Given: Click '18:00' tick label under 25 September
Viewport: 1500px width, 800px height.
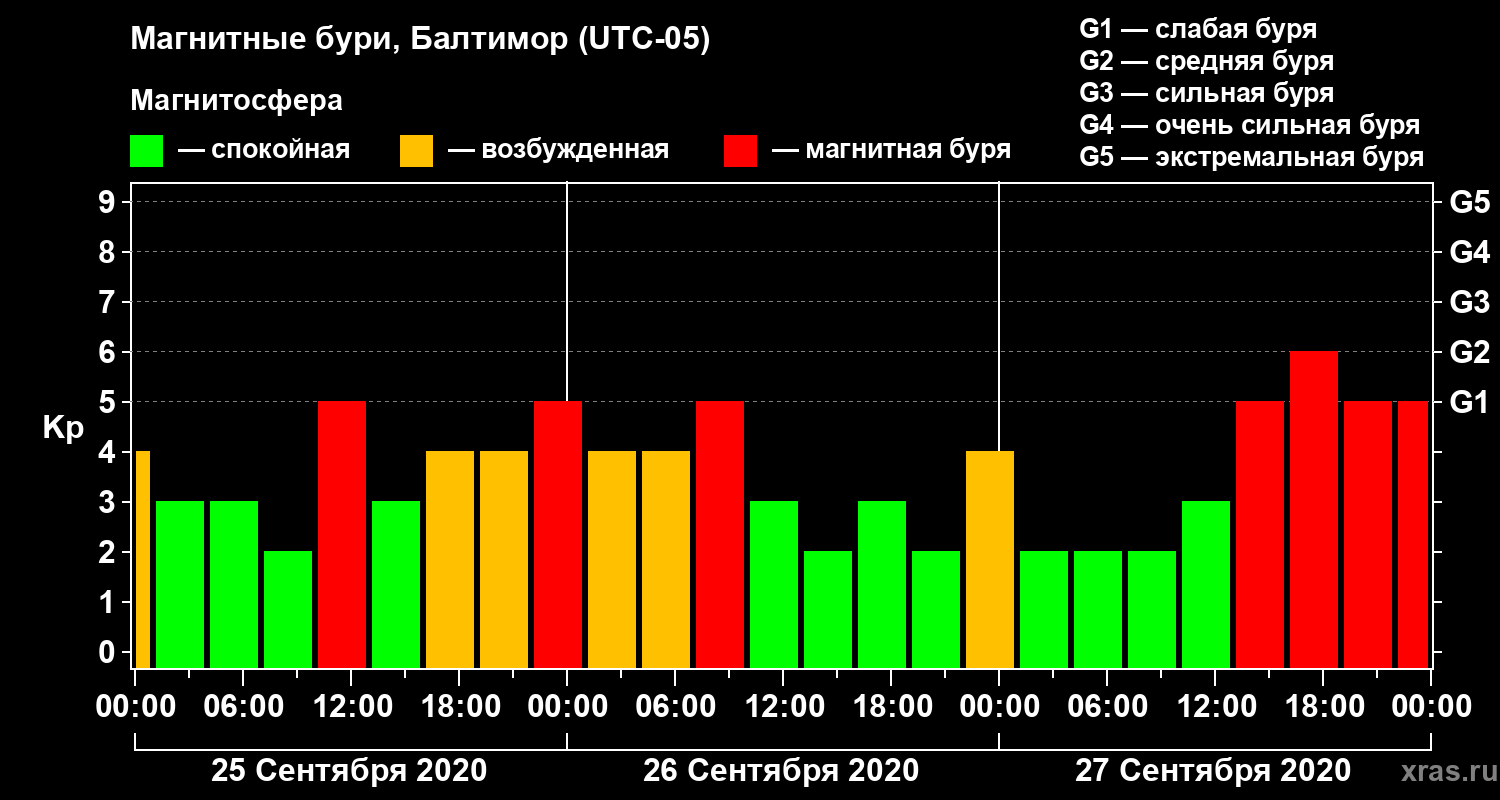Looking at the screenshot, I should 459,706.
